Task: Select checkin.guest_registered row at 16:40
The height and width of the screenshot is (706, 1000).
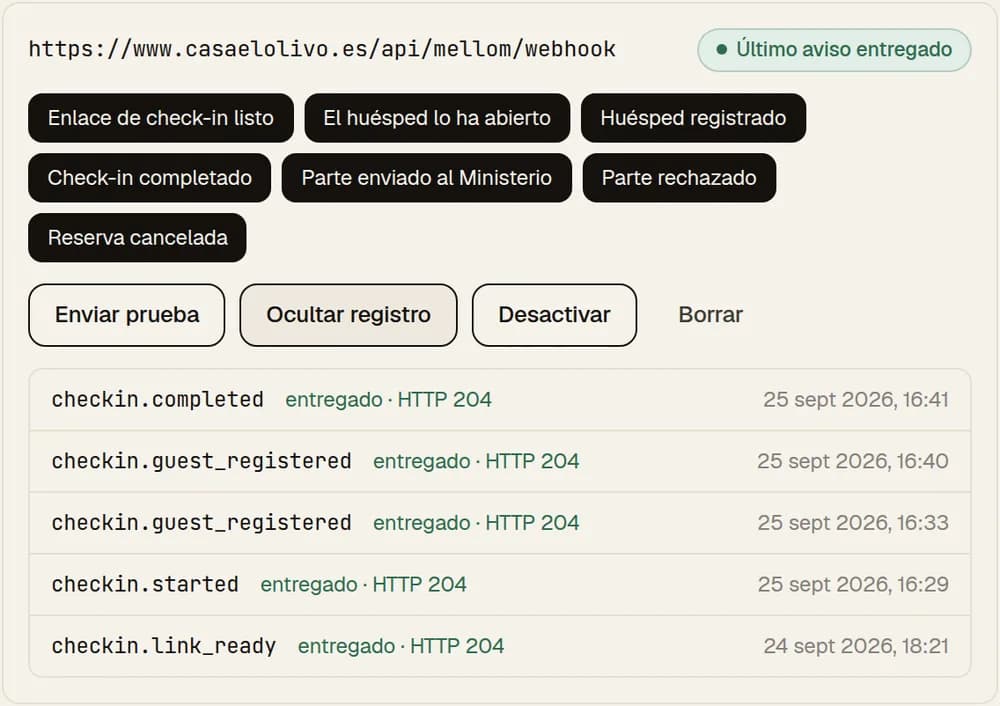Action: (x=500, y=461)
